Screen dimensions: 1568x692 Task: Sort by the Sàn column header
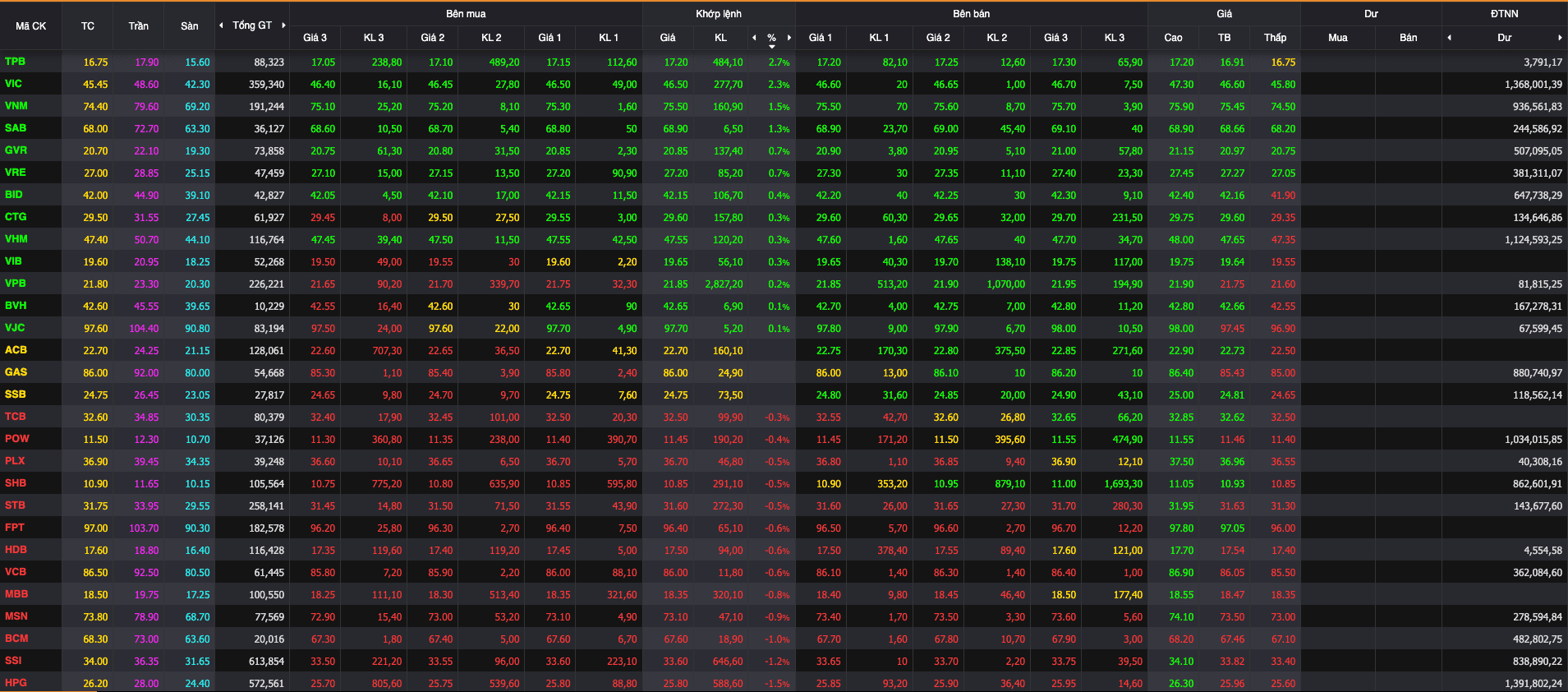(x=190, y=26)
